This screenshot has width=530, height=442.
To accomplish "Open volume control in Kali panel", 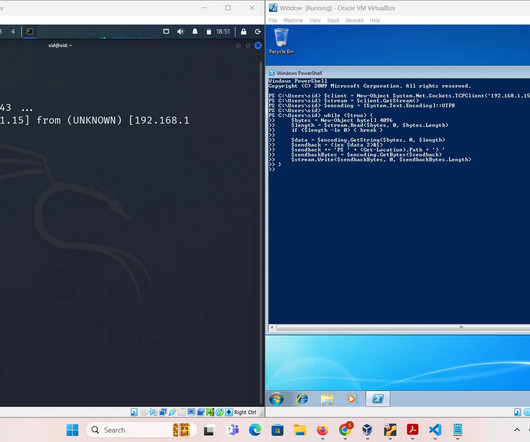I will (x=180, y=31).
